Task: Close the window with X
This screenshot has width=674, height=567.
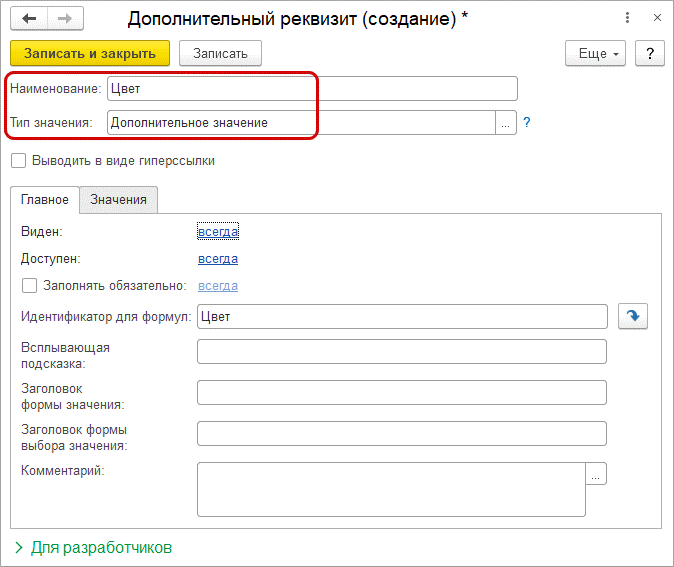Action: [654, 19]
